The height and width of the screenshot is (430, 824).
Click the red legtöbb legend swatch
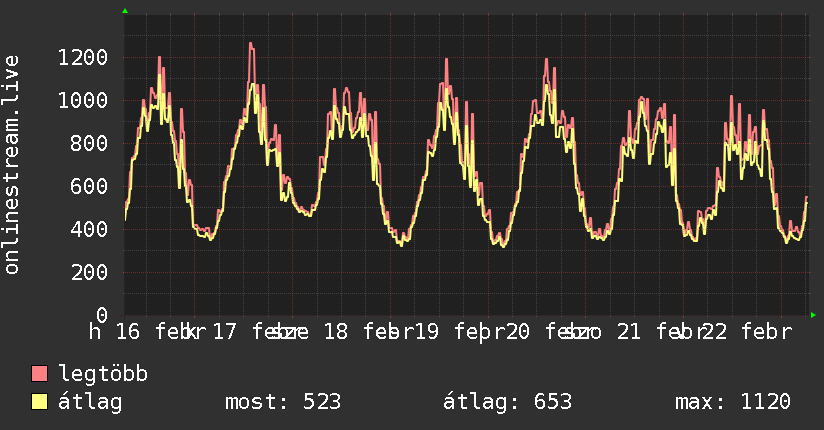point(39,374)
